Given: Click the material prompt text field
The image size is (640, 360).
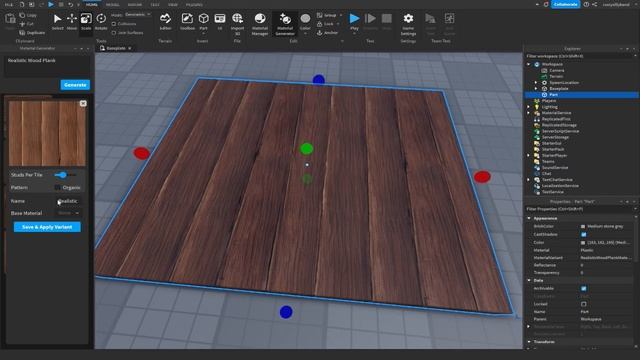Looking at the screenshot, I should 47,66.
